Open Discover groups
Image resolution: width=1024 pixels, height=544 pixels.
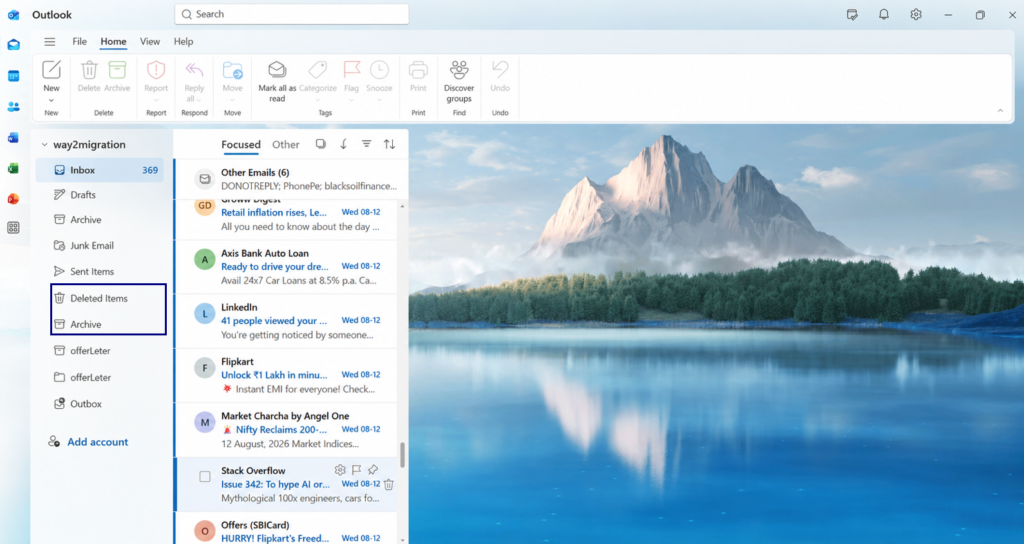459,82
